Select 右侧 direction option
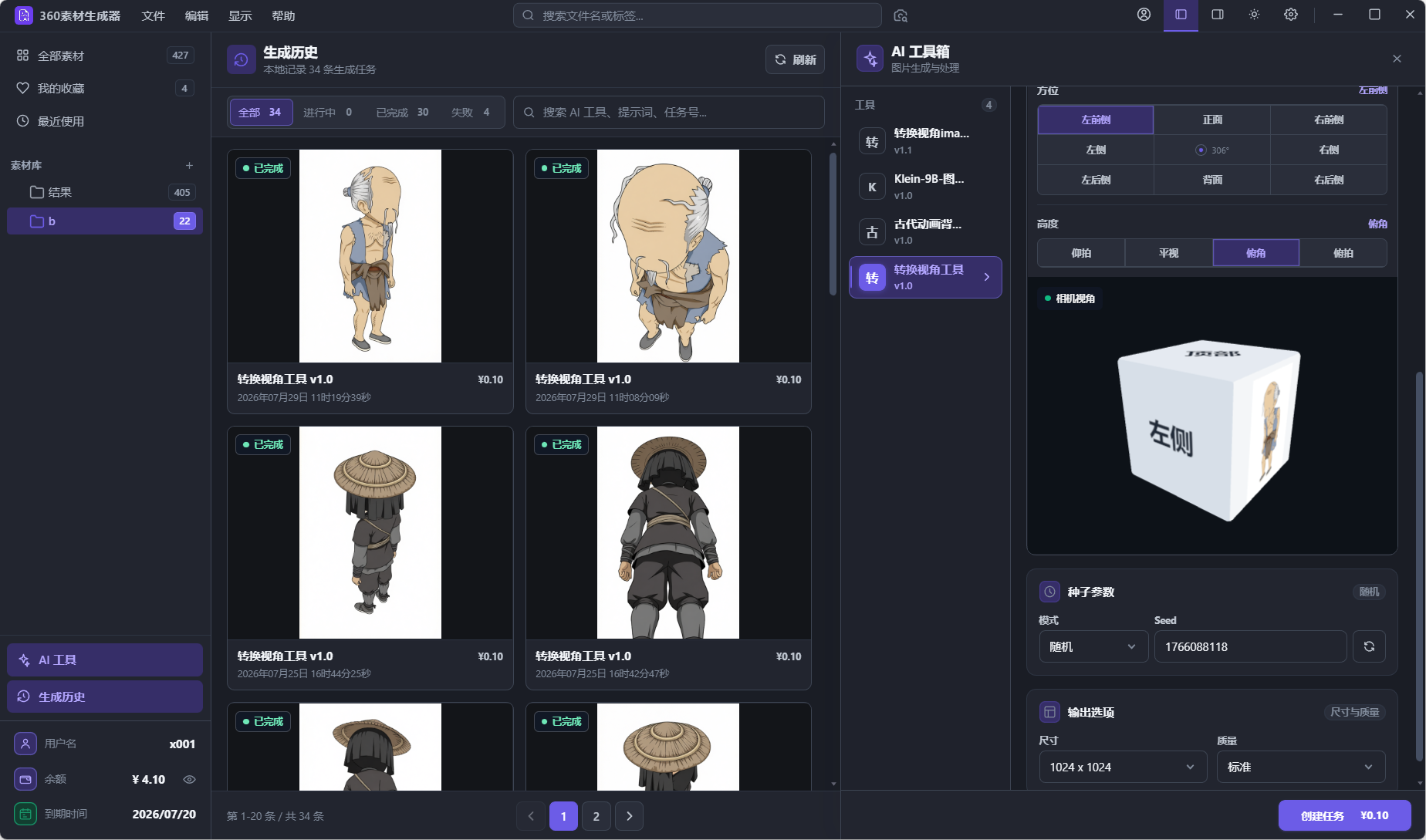This screenshot has height=840, width=1426. coord(1329,150)
